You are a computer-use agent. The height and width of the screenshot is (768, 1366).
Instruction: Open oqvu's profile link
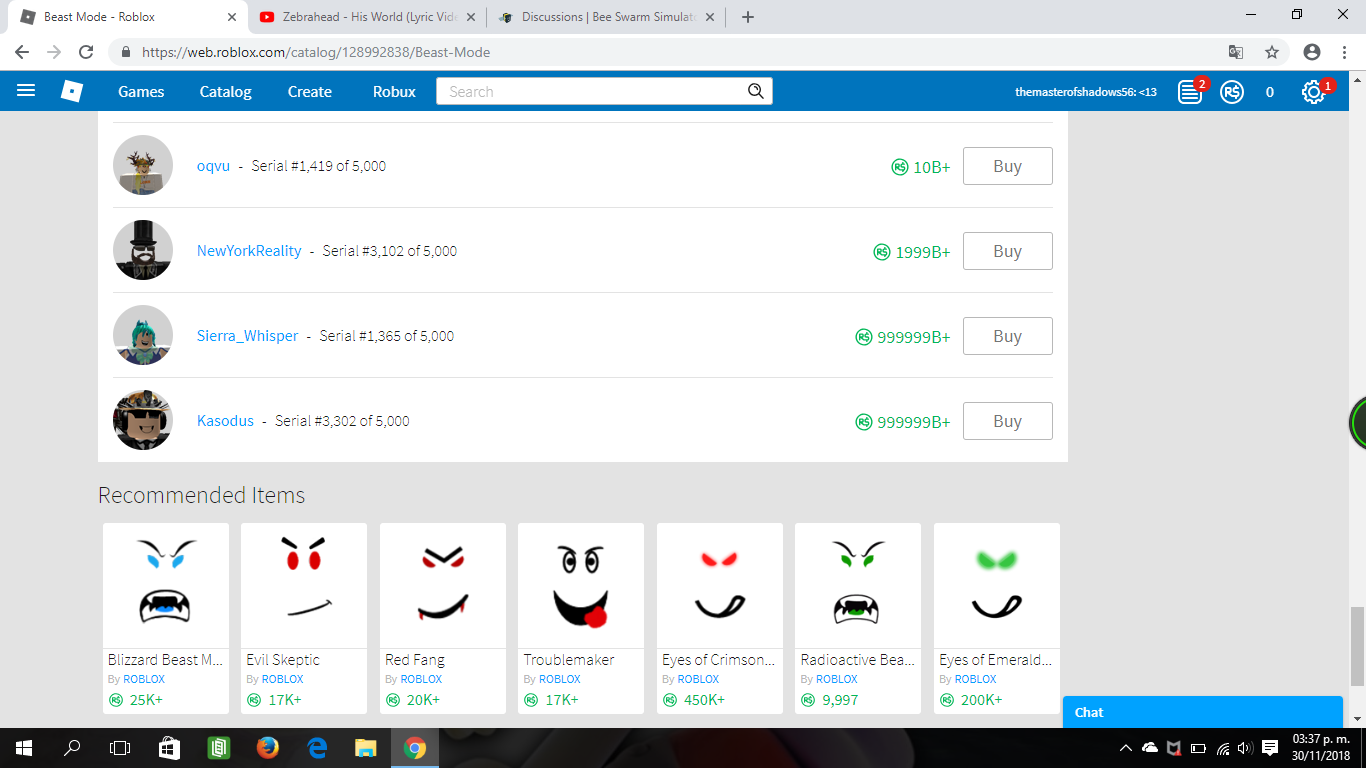click(x=213, y=166)
